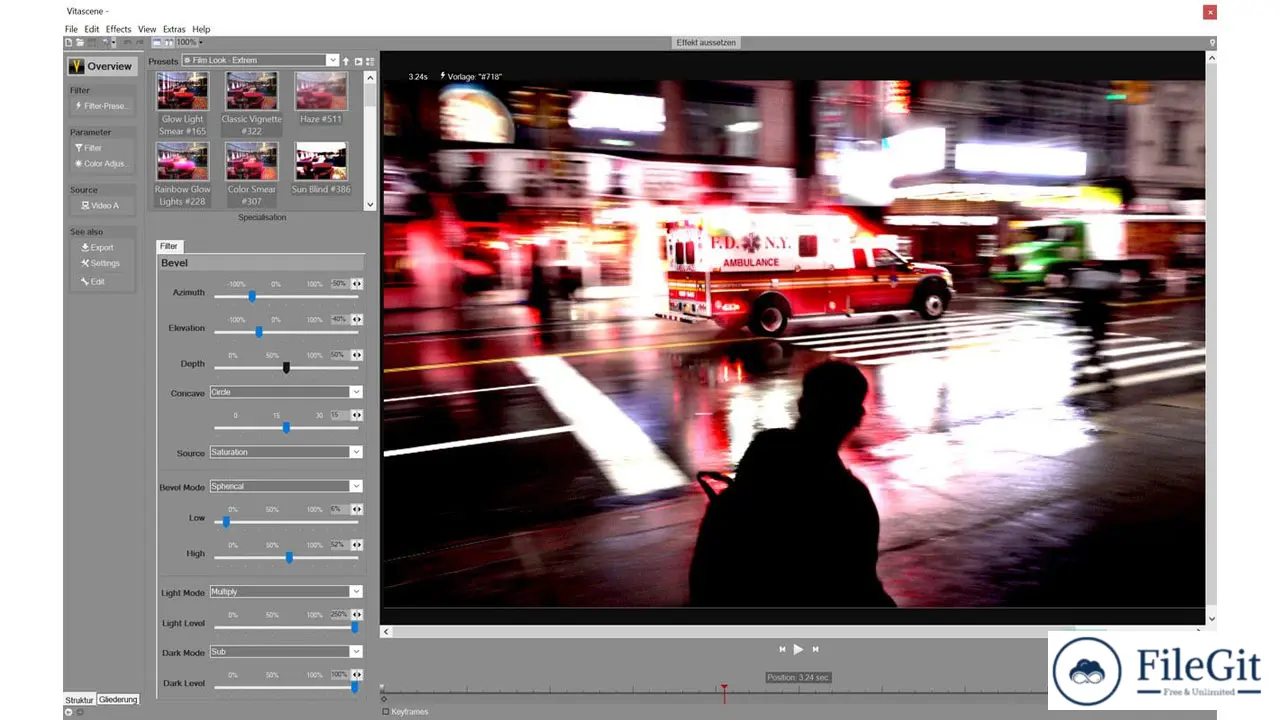This screenshot has width=1280, height=720.
Task: Click the split-view layout toolbar icon
Action: [169, 42]
